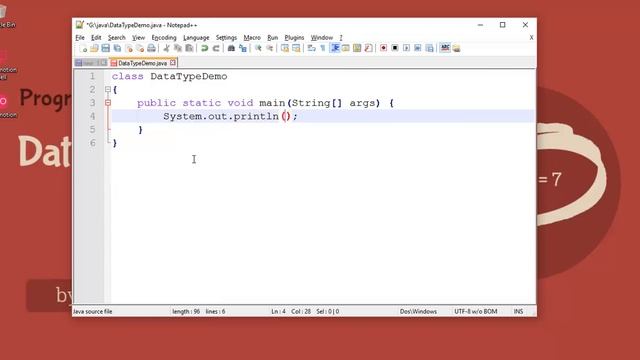Maximize the Notepad++ window

(502, 25)
